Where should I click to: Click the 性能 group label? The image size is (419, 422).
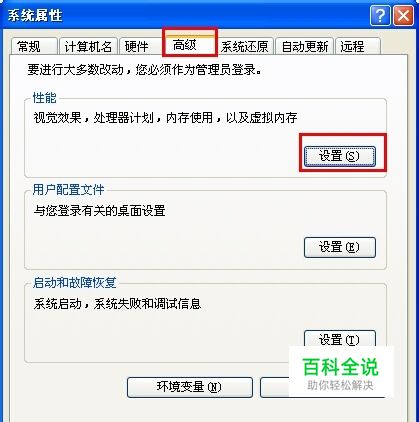coord(44,98)
